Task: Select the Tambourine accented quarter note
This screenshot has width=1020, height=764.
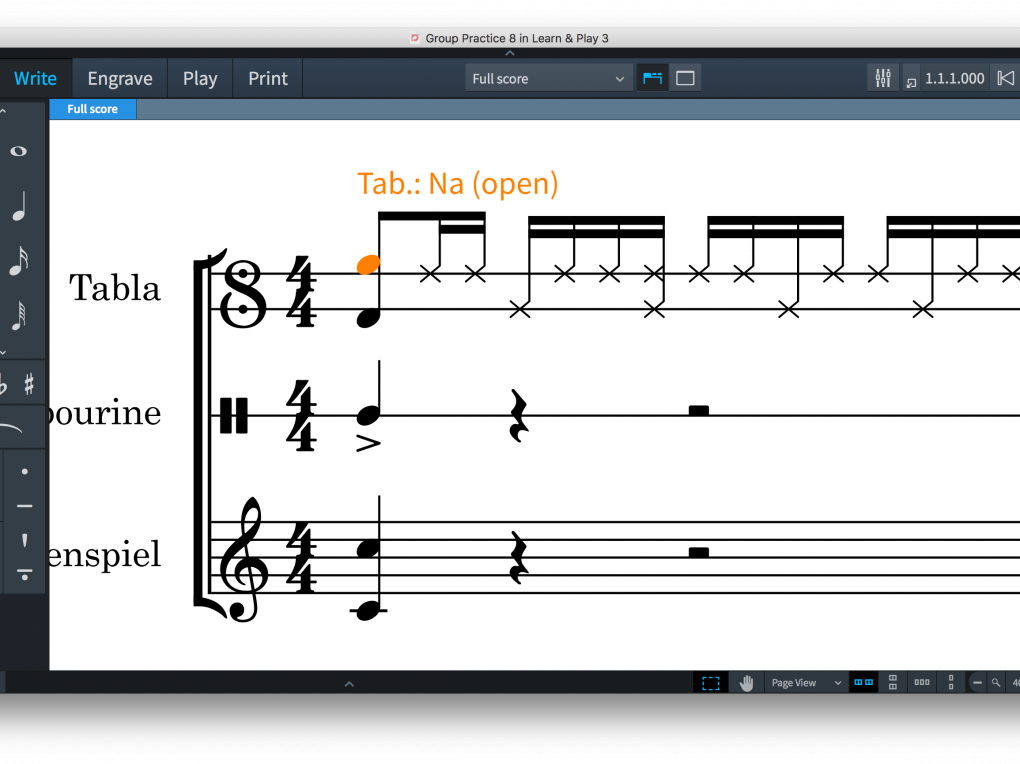Action: pos(369,415)
